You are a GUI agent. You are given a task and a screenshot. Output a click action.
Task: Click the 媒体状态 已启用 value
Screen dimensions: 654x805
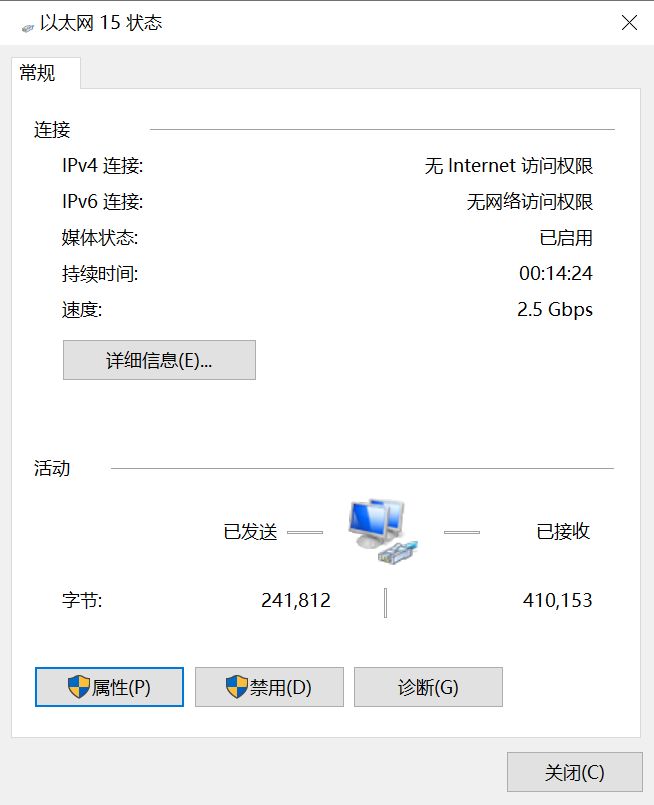[566, 238]
